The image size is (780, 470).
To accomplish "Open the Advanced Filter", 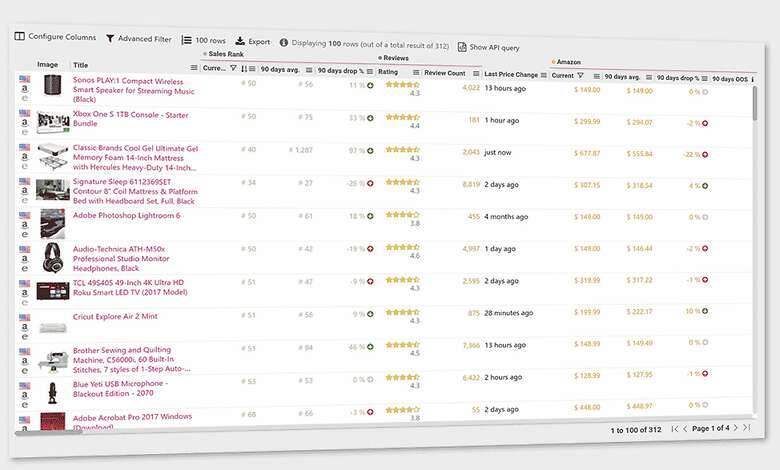I will pyautogui.click(x=138, y=39).
